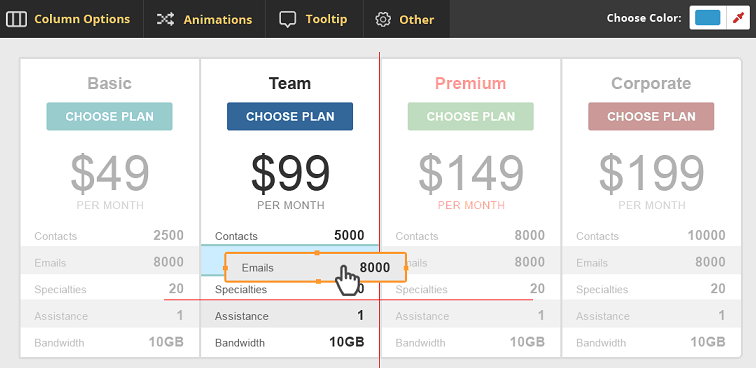Click the Tooltip speech bubble icon
This screenshot has height=368, width=756.
[x=287, y=20]
